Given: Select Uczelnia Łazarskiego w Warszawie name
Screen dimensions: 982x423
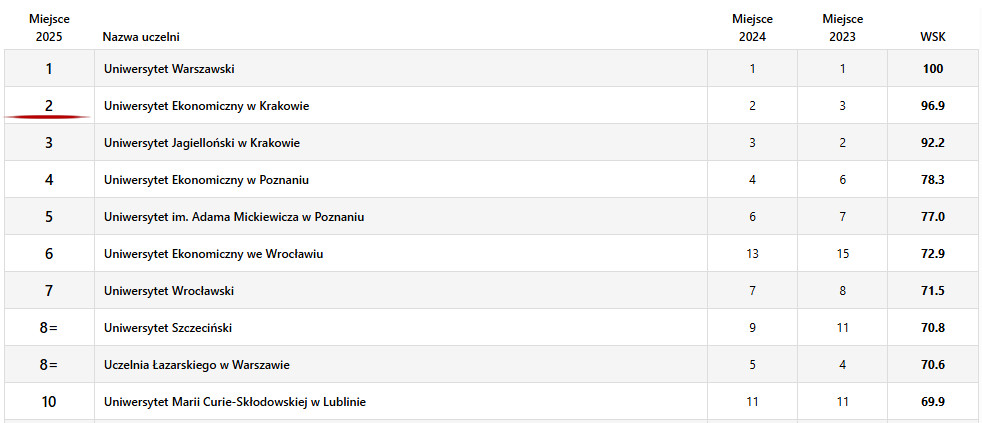Looking at the screenshot, I should click(x=197, y=365).
